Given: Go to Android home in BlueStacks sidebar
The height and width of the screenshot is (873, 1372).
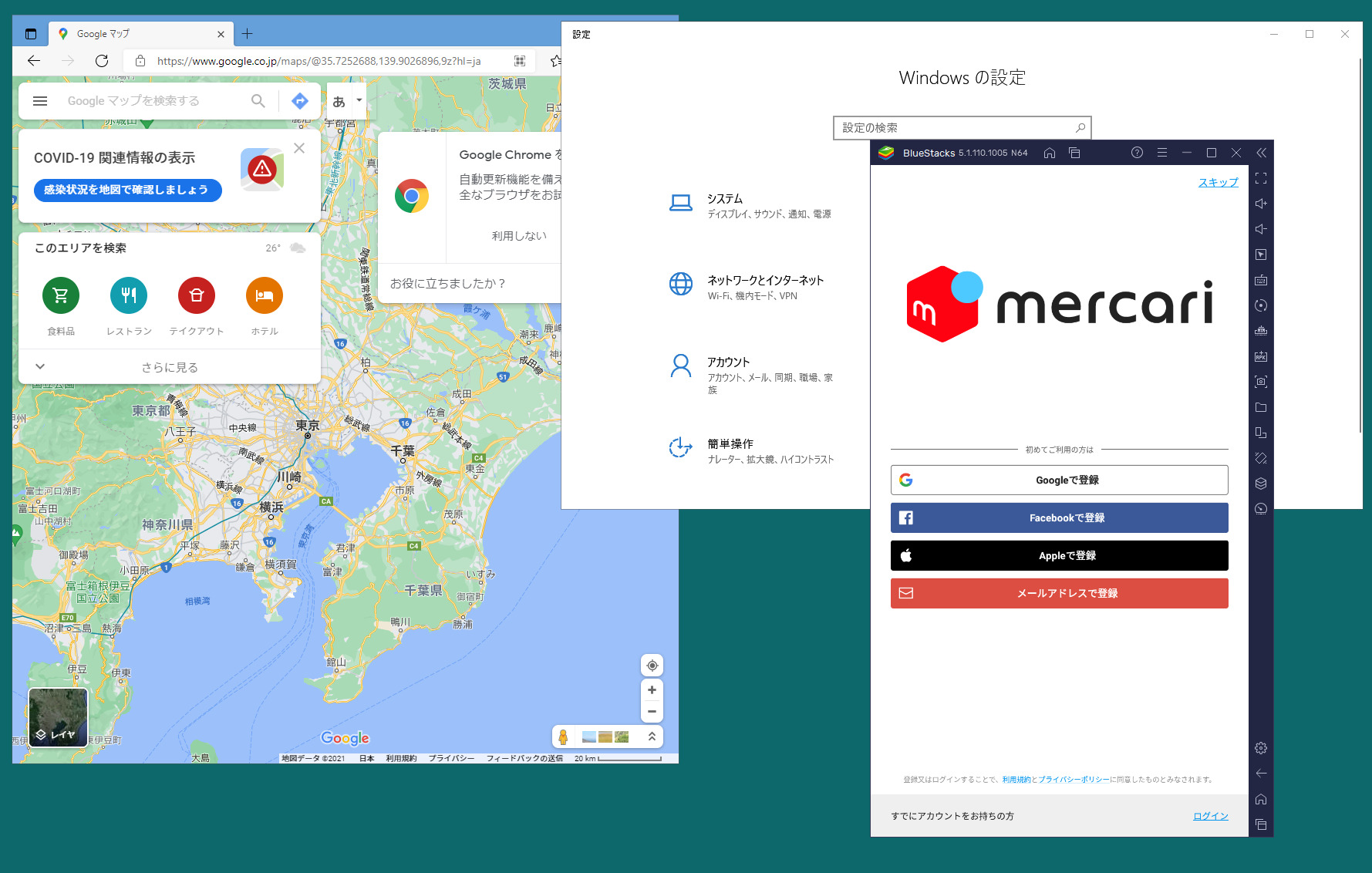Looking at the screenshot, I should click(1261, 799).
